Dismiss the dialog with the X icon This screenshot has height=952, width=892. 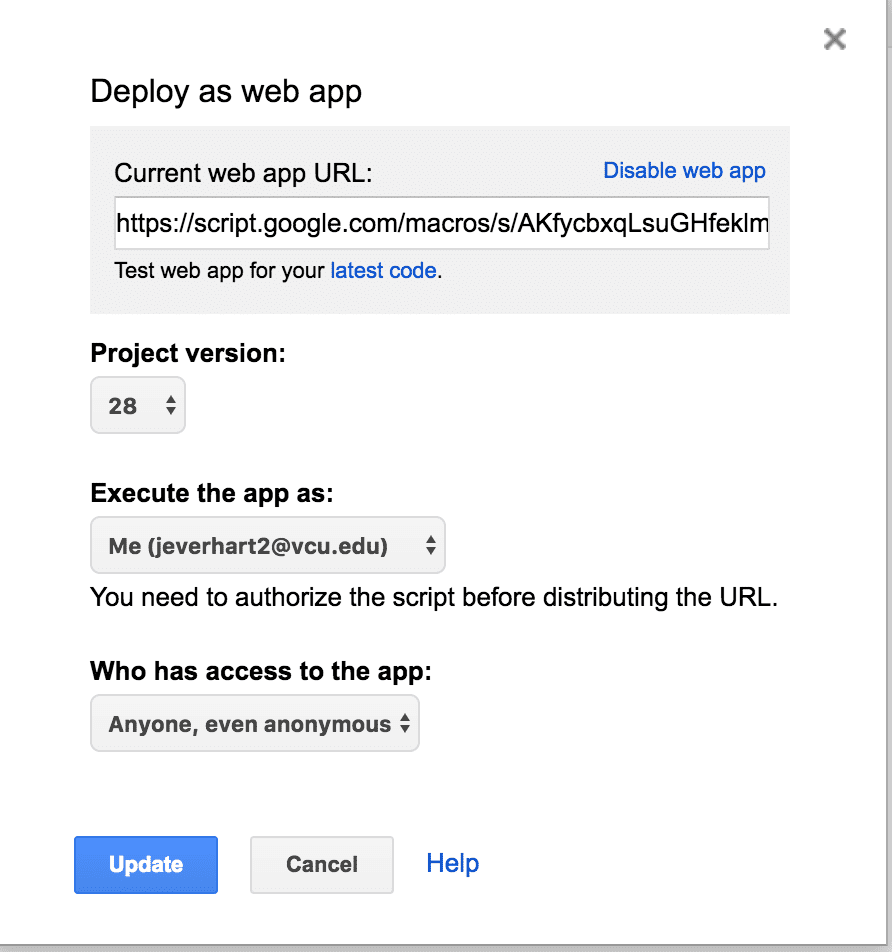click(x=835, y=39)
